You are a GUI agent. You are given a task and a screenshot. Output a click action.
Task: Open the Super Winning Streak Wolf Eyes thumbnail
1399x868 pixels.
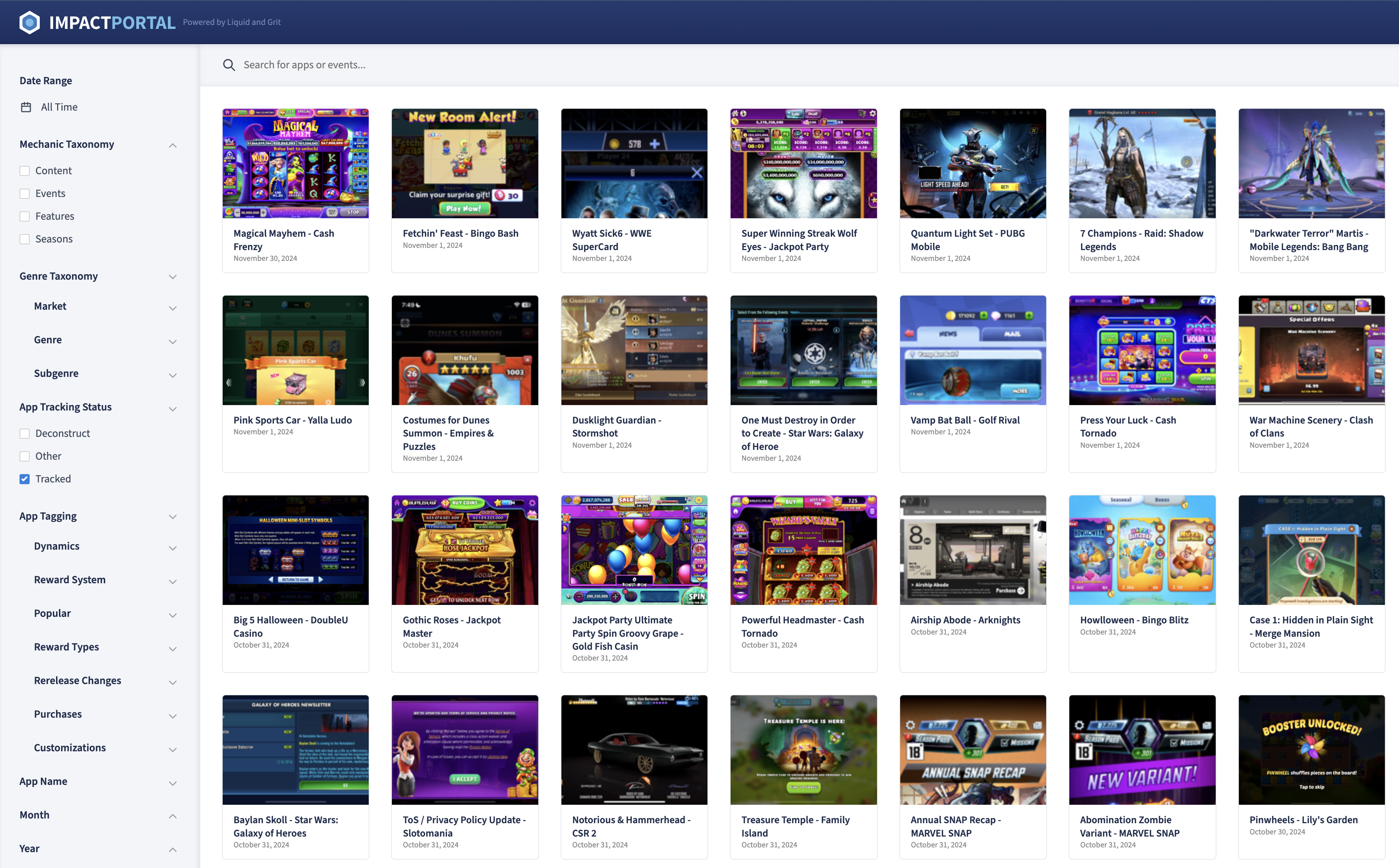pyautogui.click(x=804, y=163)
